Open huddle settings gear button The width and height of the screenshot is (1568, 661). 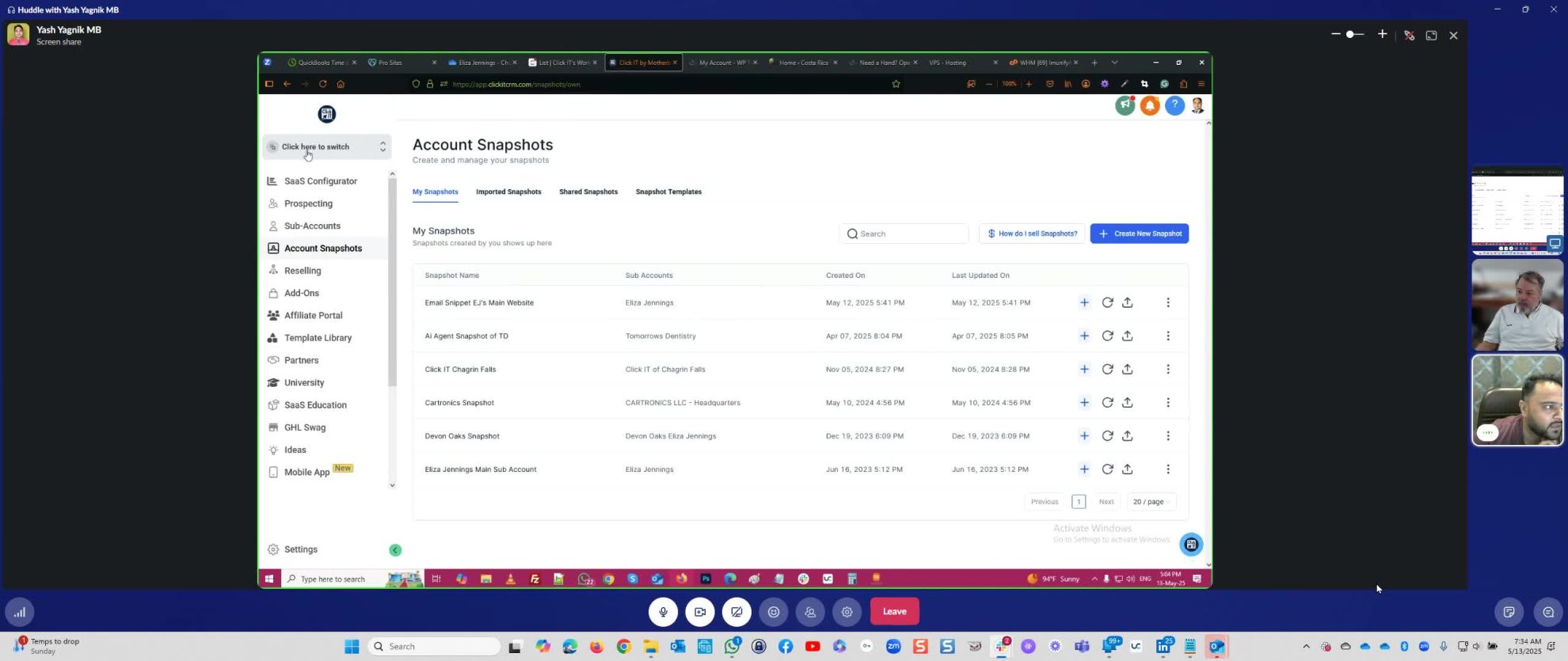(847, 612)
